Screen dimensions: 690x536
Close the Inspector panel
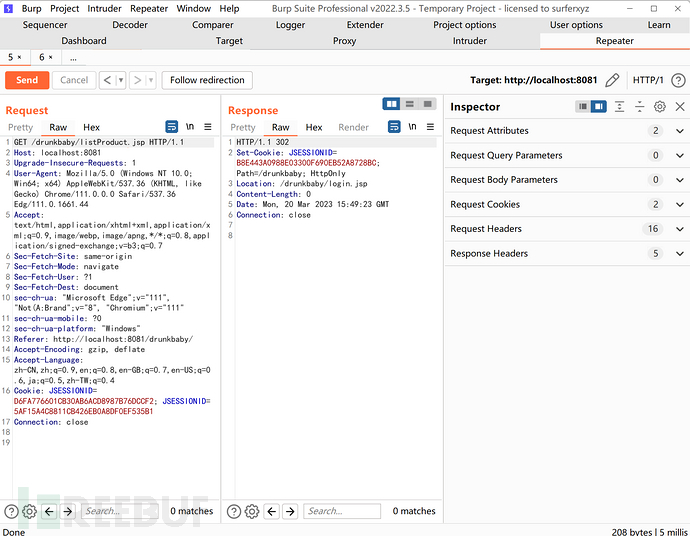[680, 106]
